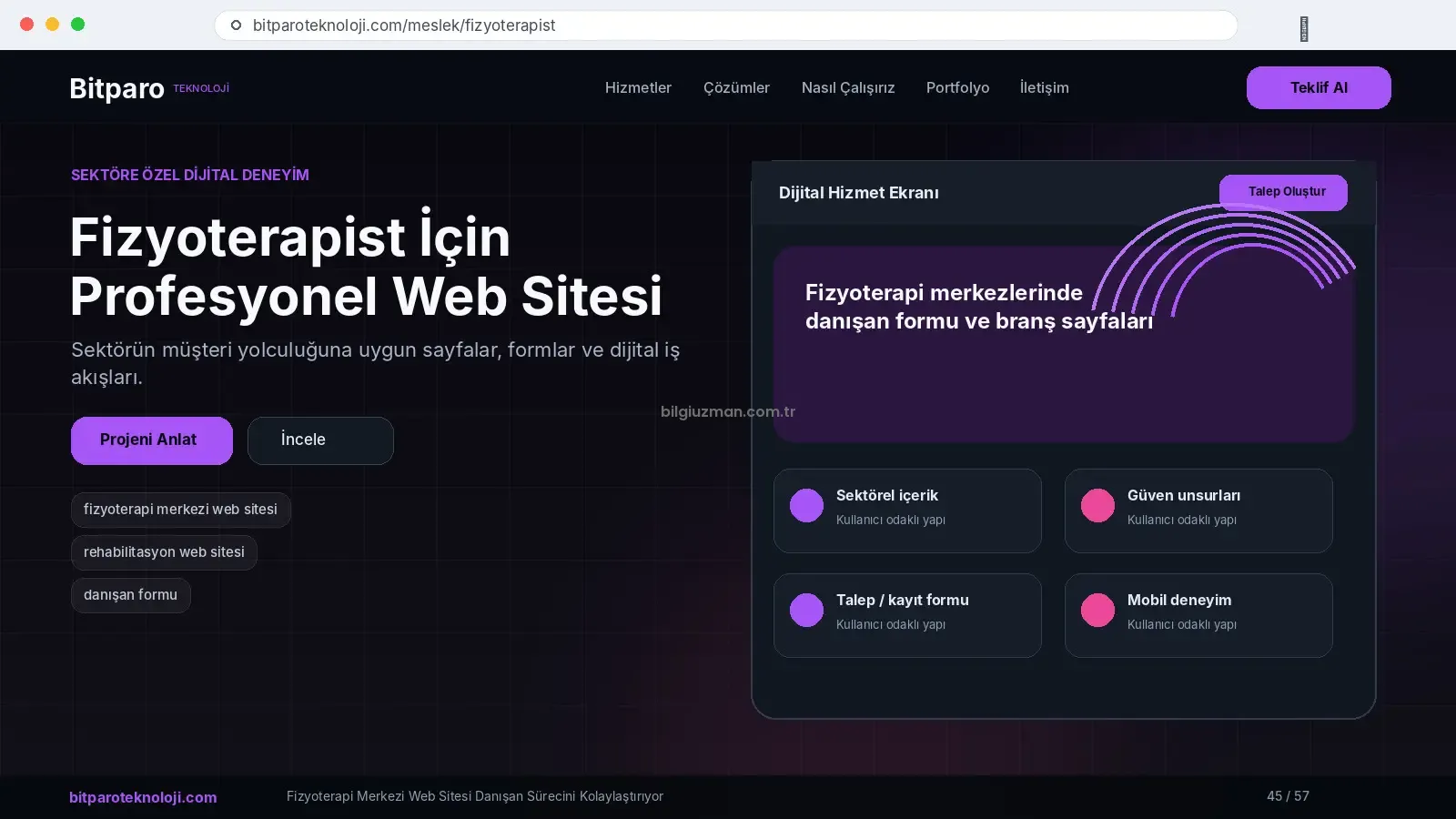Open the Portfolyo navigation link

pyautogui.click(x=957, y=87)
